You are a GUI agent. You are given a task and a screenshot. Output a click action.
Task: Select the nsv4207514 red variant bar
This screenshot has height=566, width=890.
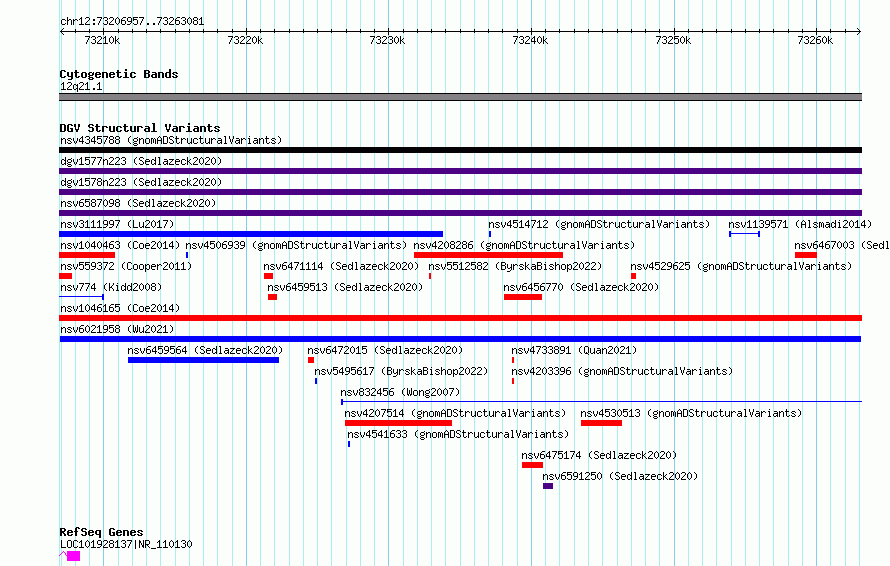398,423
